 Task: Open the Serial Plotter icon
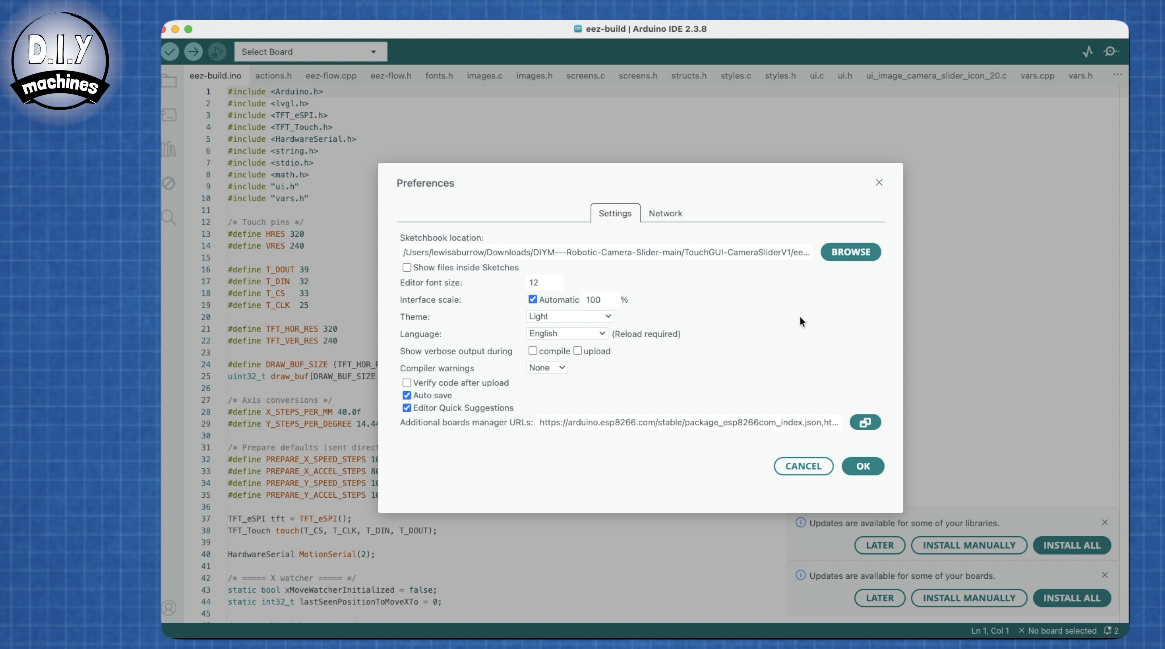coord(1088,51)
